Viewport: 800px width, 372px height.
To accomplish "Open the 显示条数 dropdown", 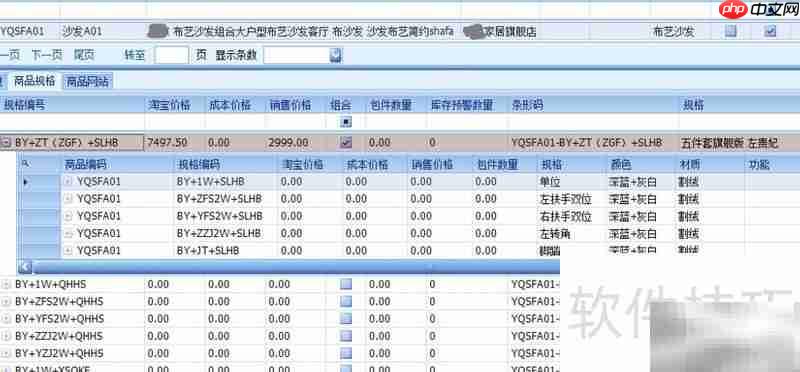I will tap(335, 55).
